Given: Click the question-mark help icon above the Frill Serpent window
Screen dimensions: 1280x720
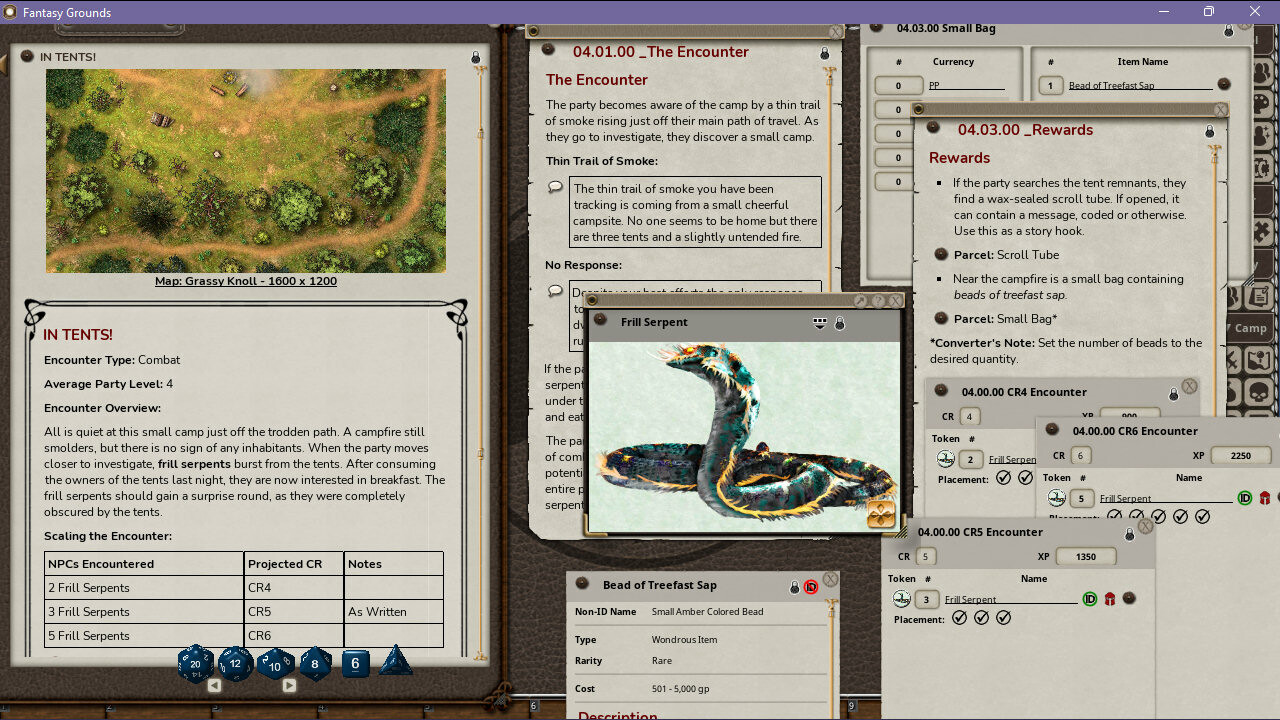Looking at the screenshot, I should coord(878,300).
